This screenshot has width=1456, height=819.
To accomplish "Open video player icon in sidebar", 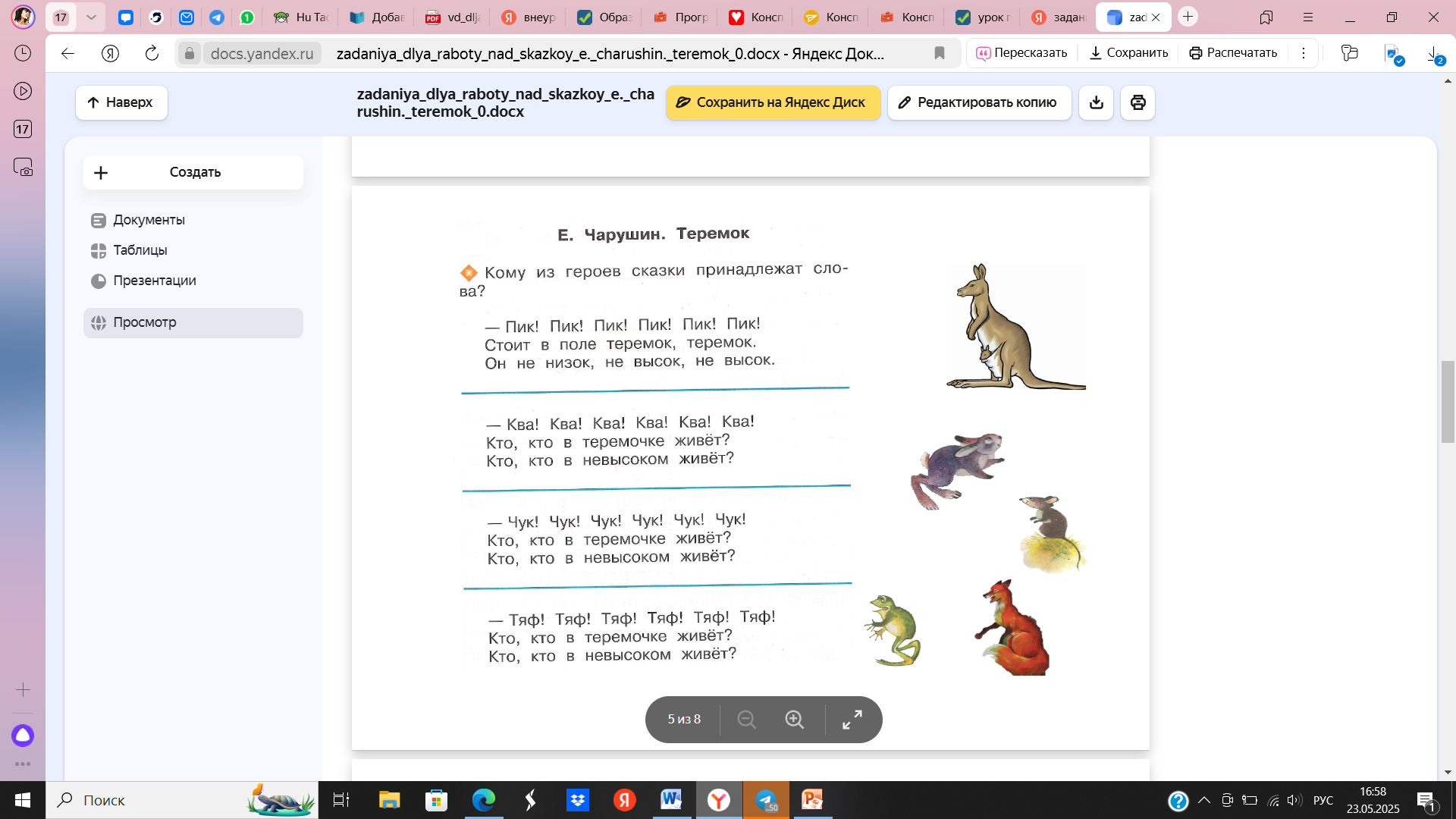I will pos(23,91).
